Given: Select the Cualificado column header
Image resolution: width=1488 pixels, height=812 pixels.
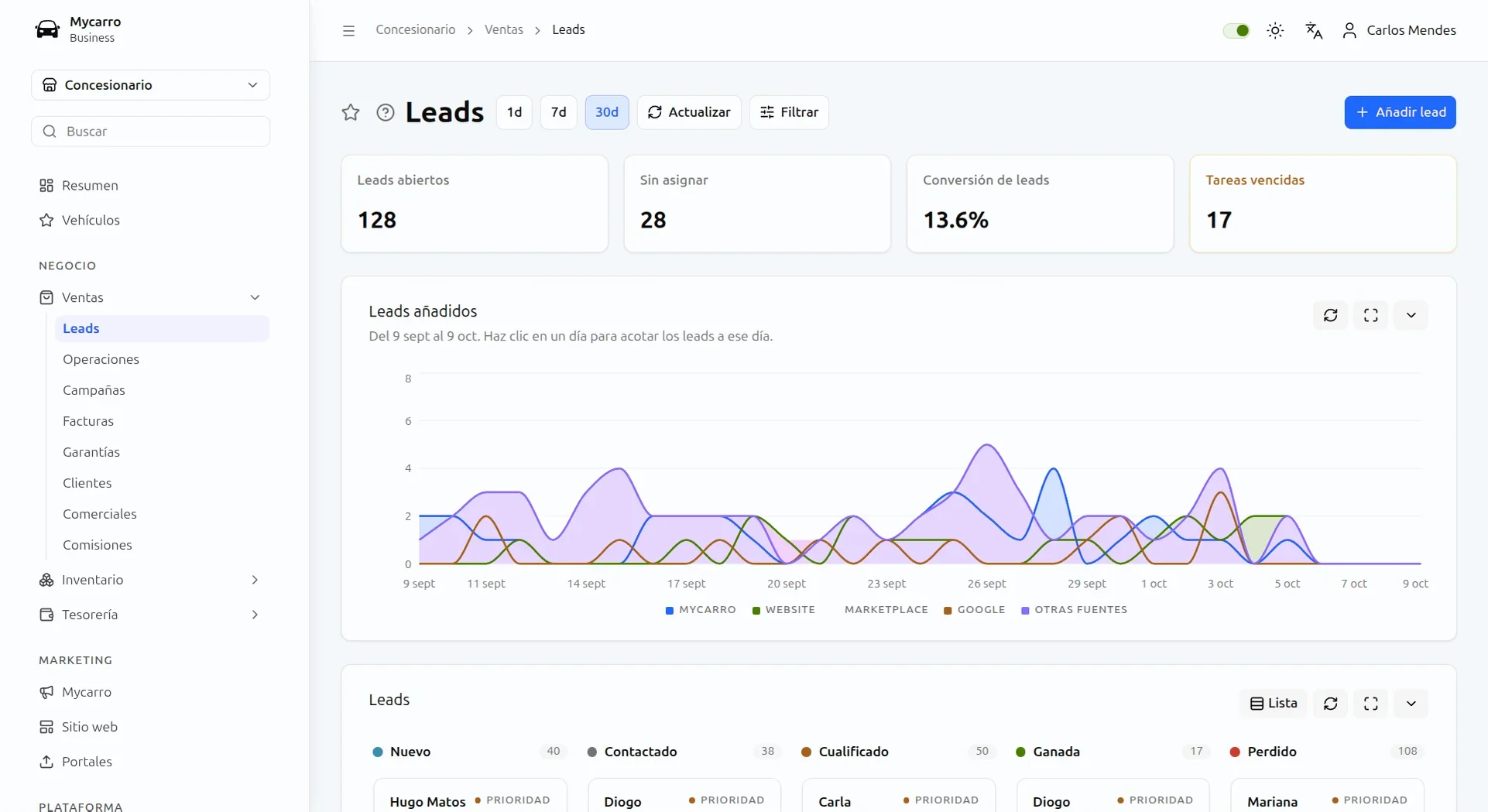Looking at the screenshot, I should tap(898, 752).
